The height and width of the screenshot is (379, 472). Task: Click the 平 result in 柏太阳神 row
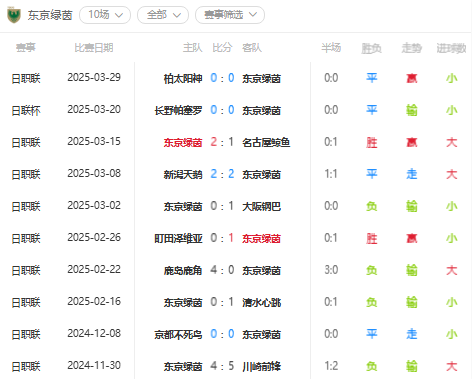371,78
